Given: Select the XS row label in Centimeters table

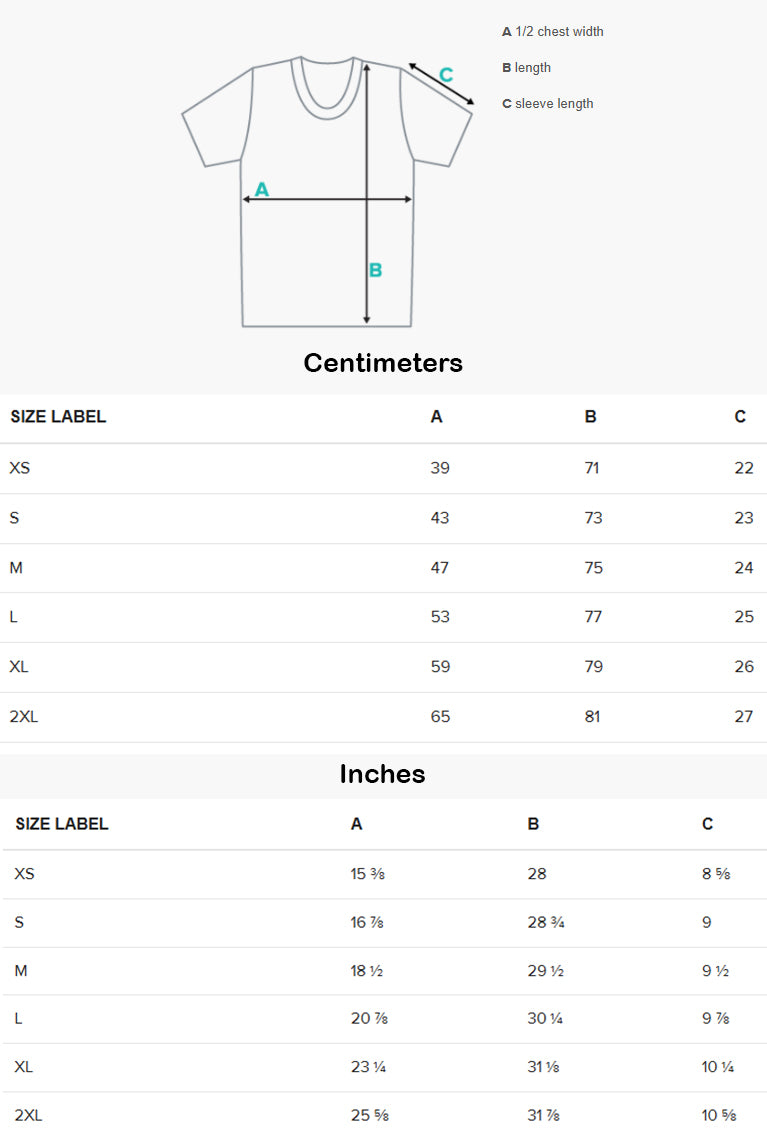Looking at the screenshot, I should pyautogui.click(x=20, y=468).
